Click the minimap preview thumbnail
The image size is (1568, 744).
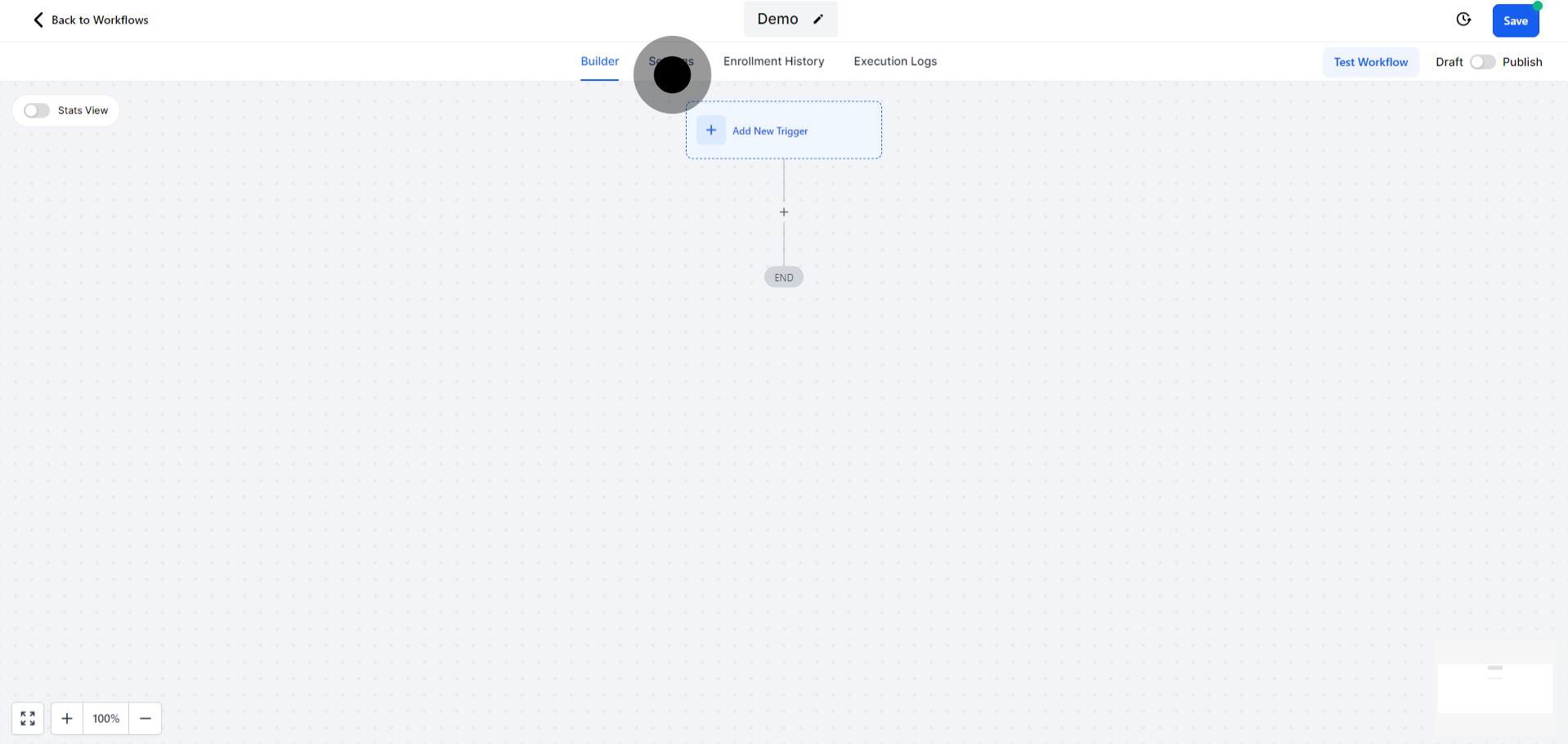pos(1494,688)
